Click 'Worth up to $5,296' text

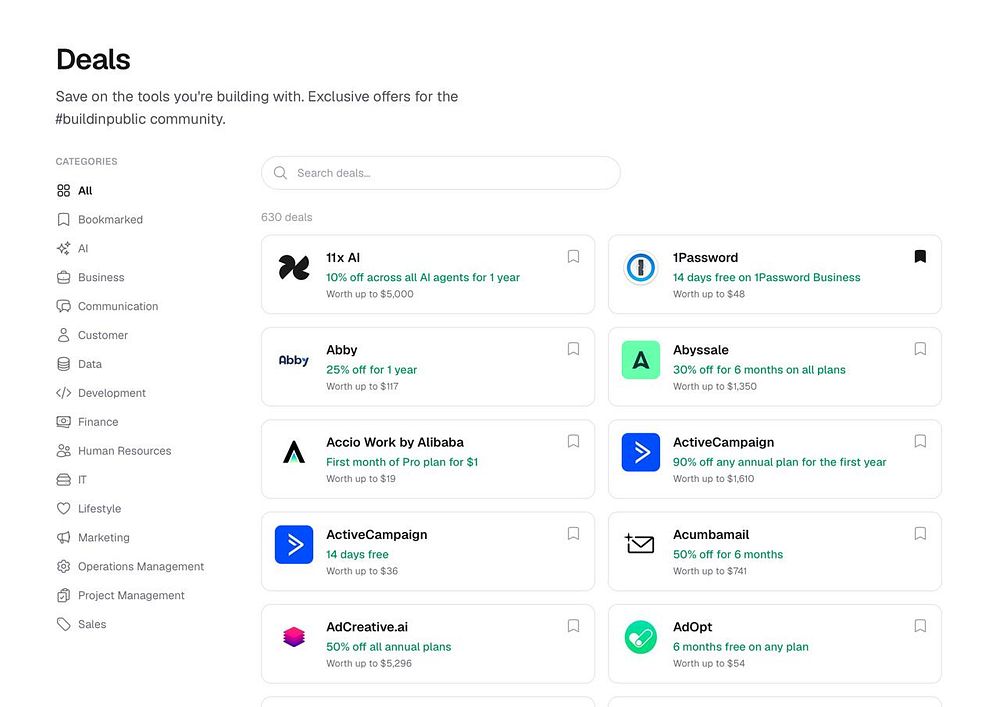369,663
